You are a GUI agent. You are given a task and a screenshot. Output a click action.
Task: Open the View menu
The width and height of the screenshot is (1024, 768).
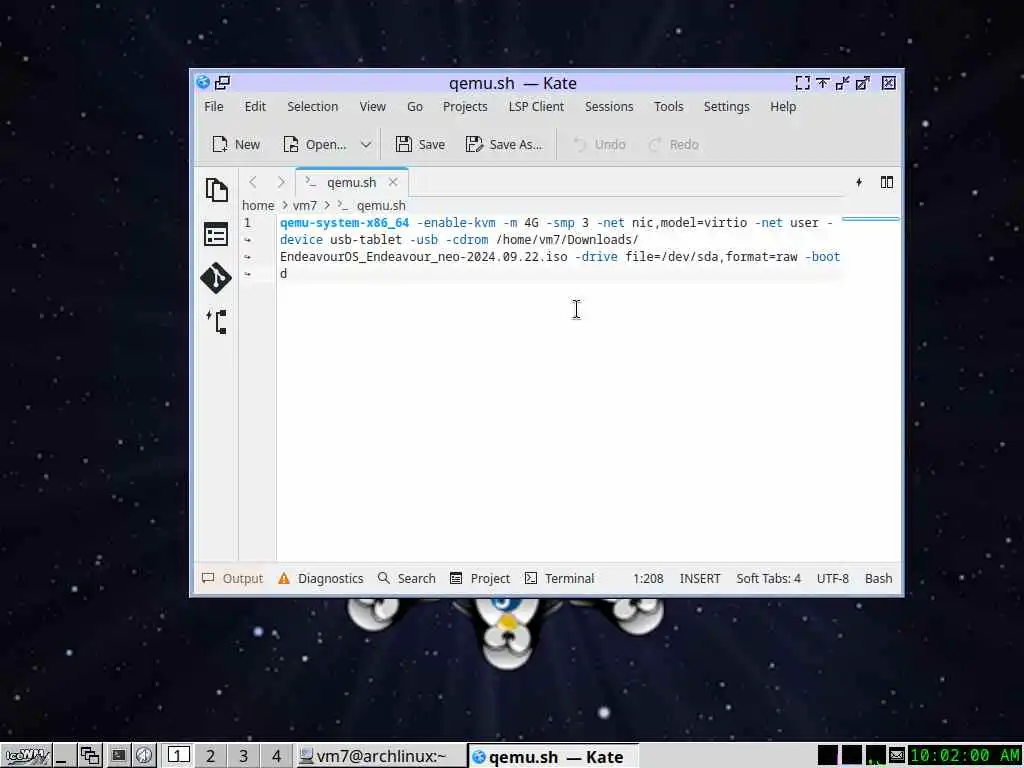(x=372, y=106)
